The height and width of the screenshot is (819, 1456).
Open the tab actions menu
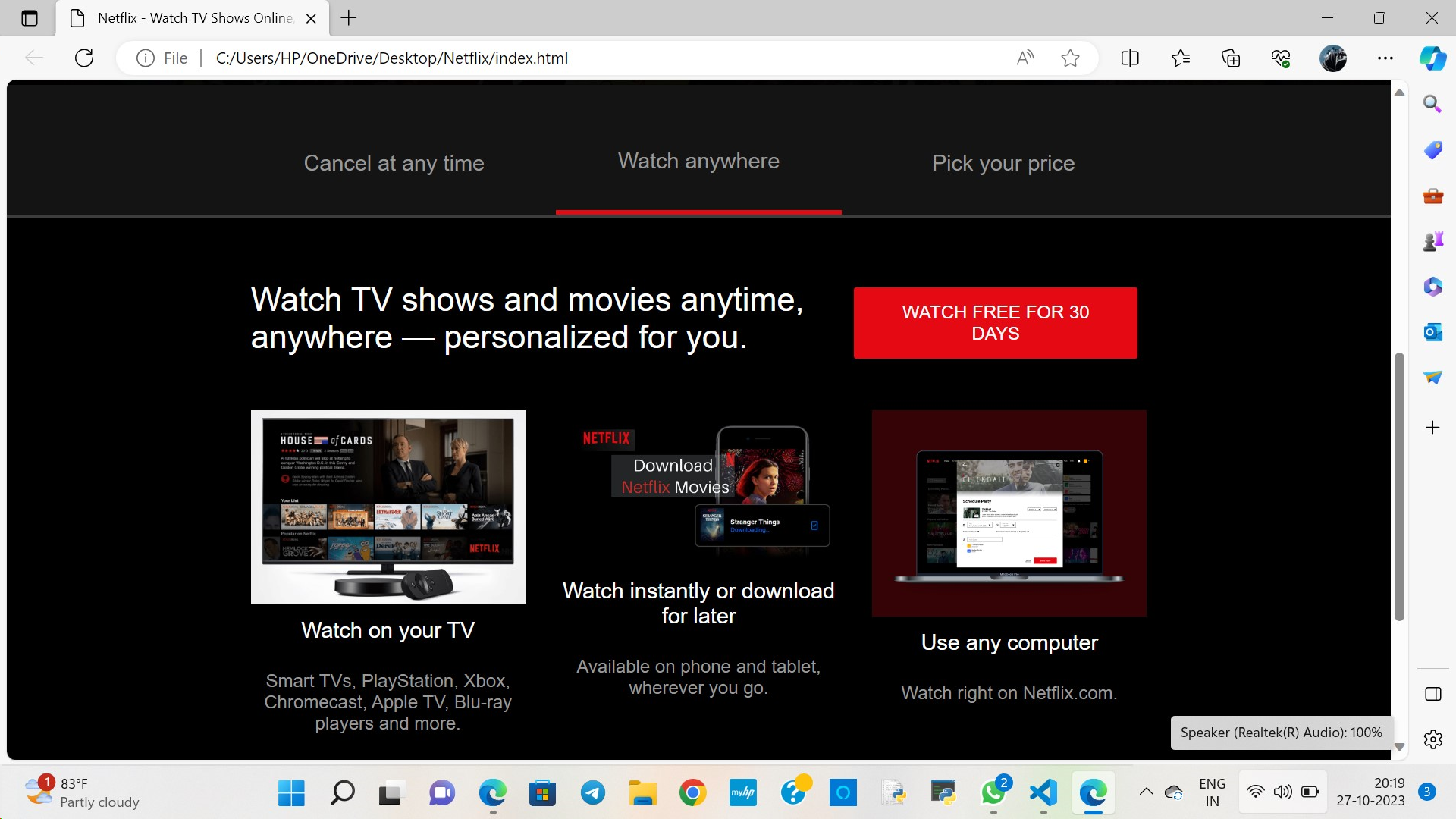30,17
